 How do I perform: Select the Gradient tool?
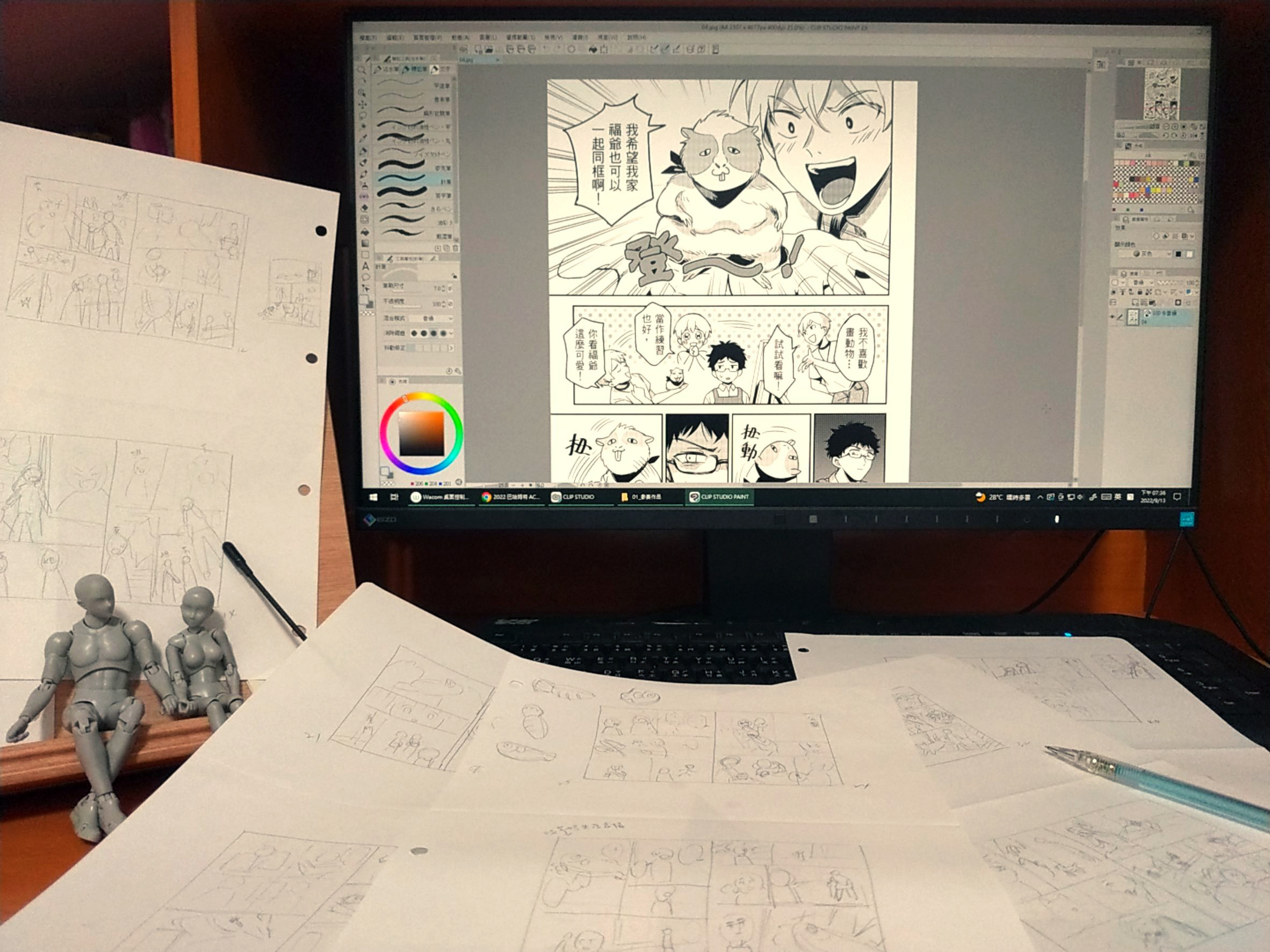pyautogui.click(x=366, y=243)
